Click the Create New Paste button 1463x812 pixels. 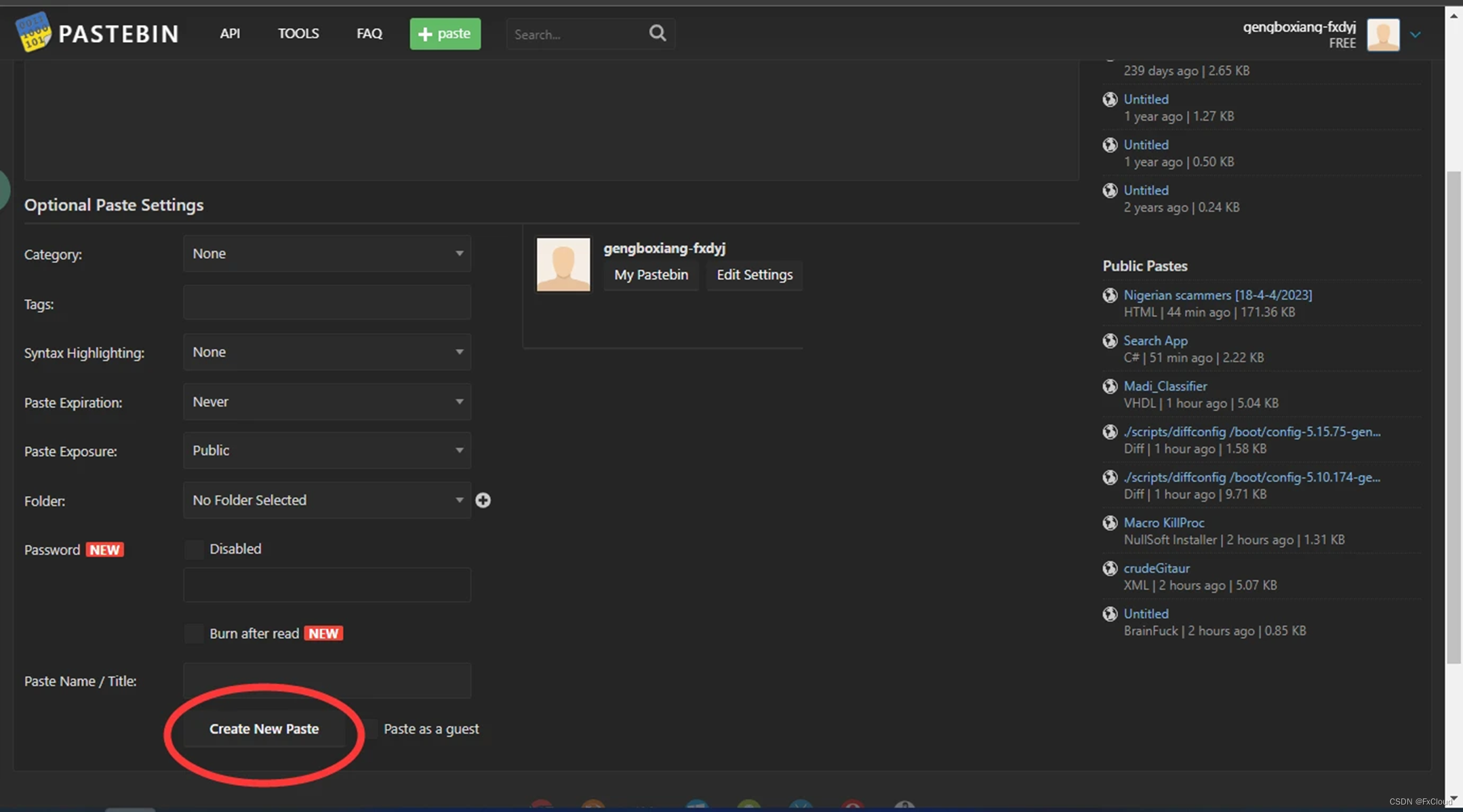(x=264, y=729)
